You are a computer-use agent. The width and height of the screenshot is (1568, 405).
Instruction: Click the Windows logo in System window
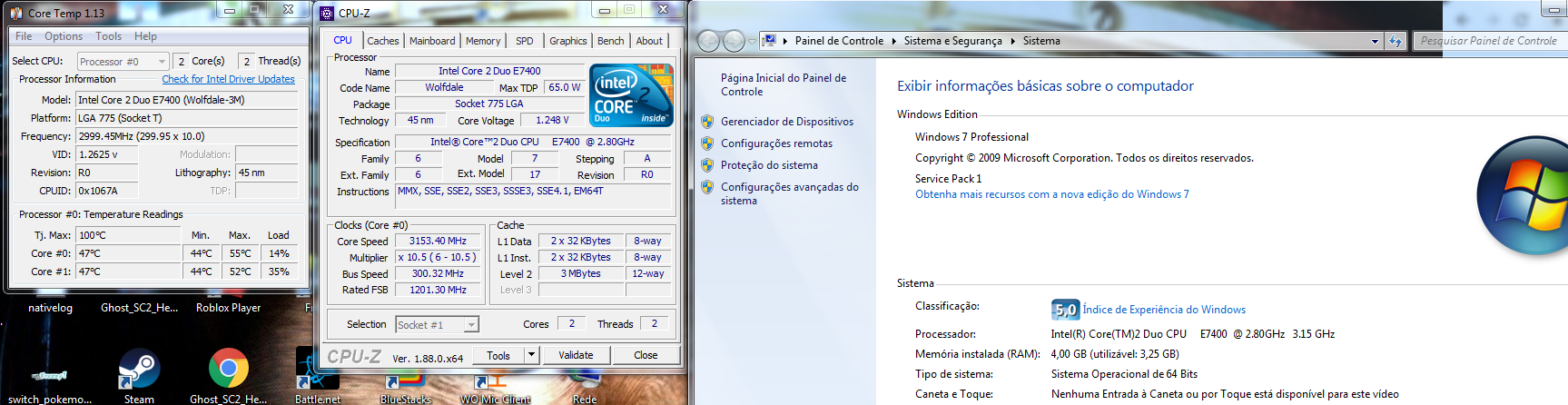tap(1524, 196)
